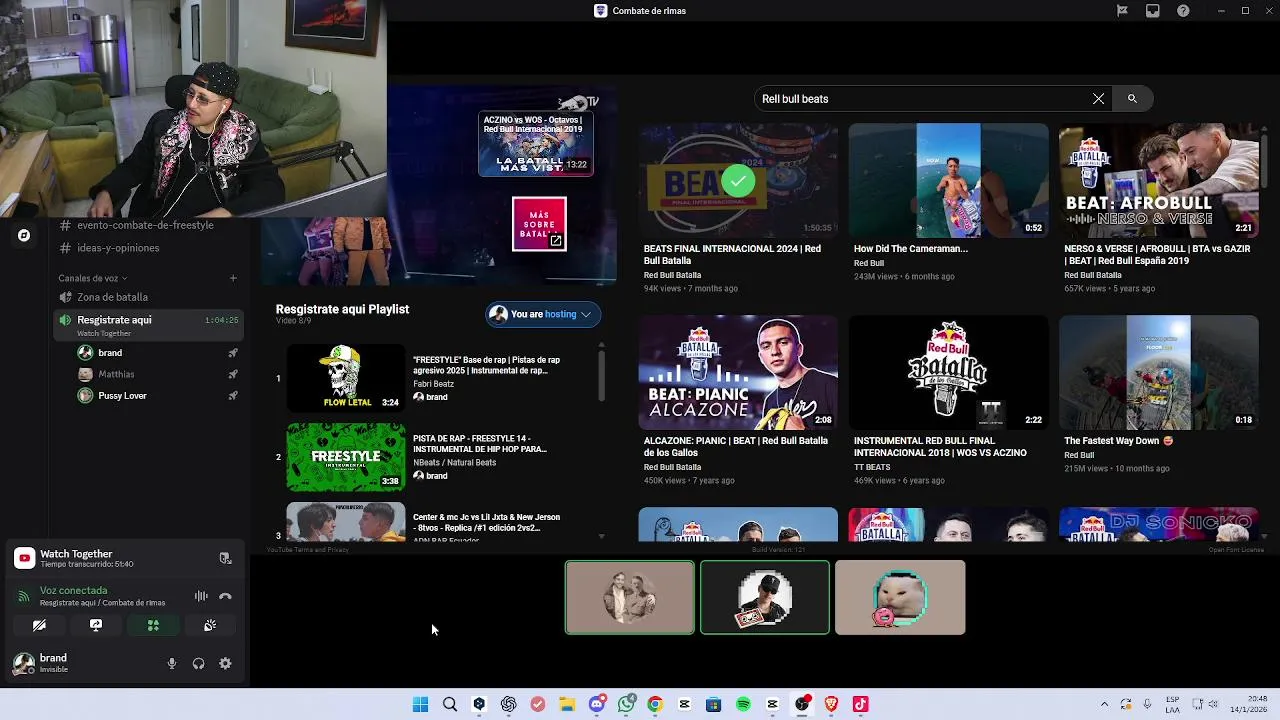Click user Pussy Lover in voice channel
This screenshot has width=1280, height=720.
pyautogui.click(x=122, y=396)
